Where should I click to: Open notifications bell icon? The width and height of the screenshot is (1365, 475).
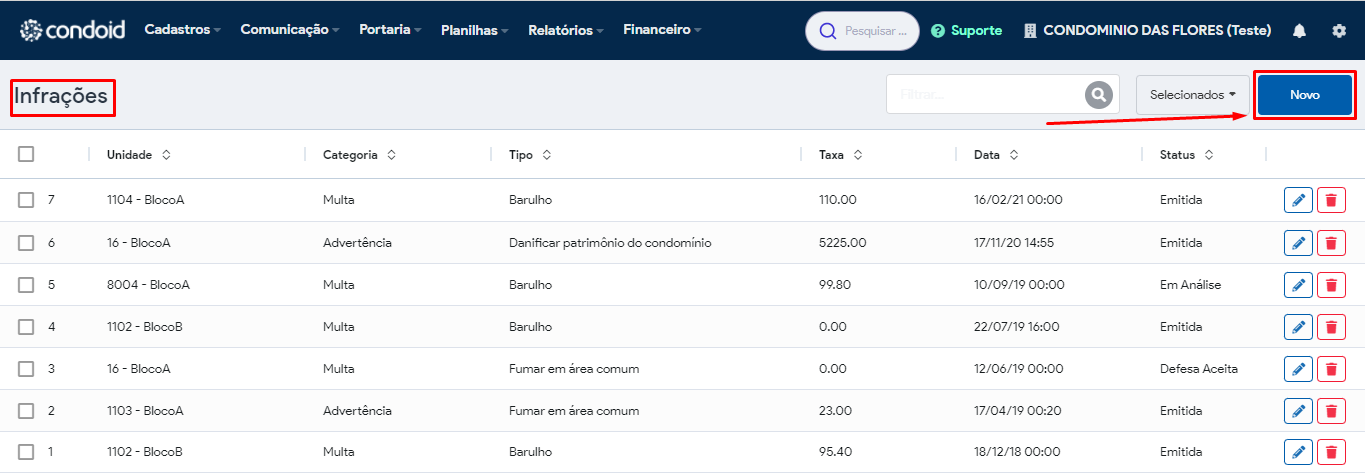[x=1299, y=31]
